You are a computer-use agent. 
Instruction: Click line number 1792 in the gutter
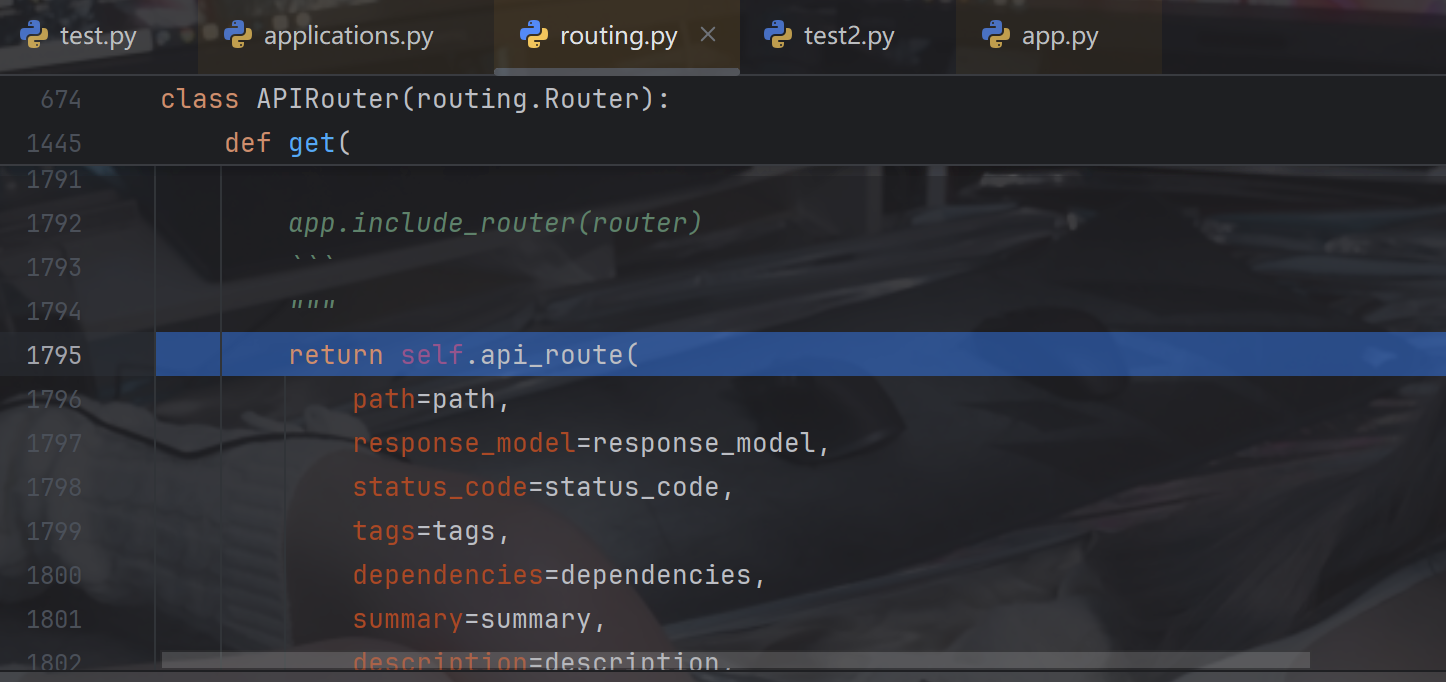click(x=54, y=223)
